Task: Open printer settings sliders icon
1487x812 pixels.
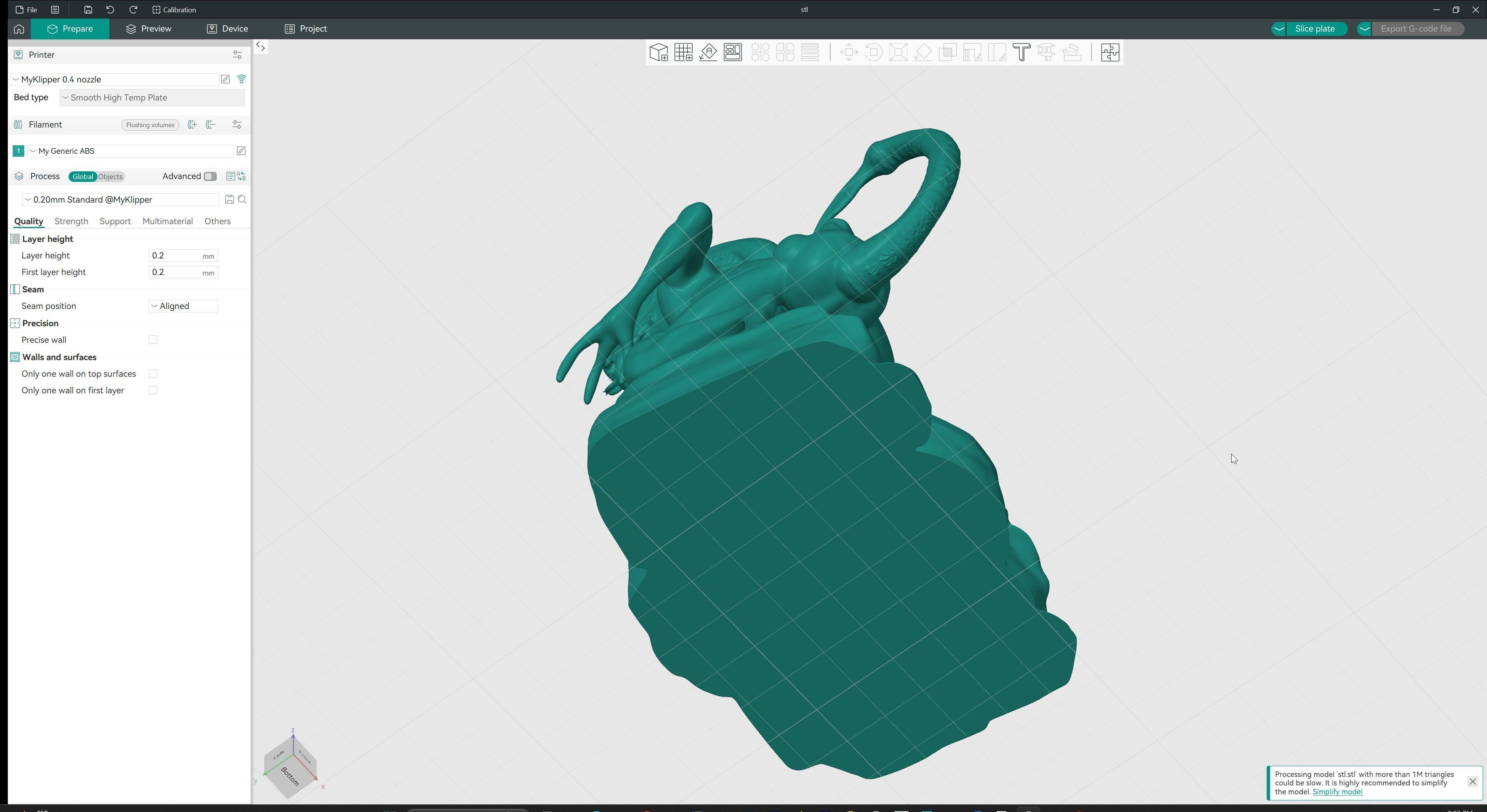Action: tap(237, 55)
